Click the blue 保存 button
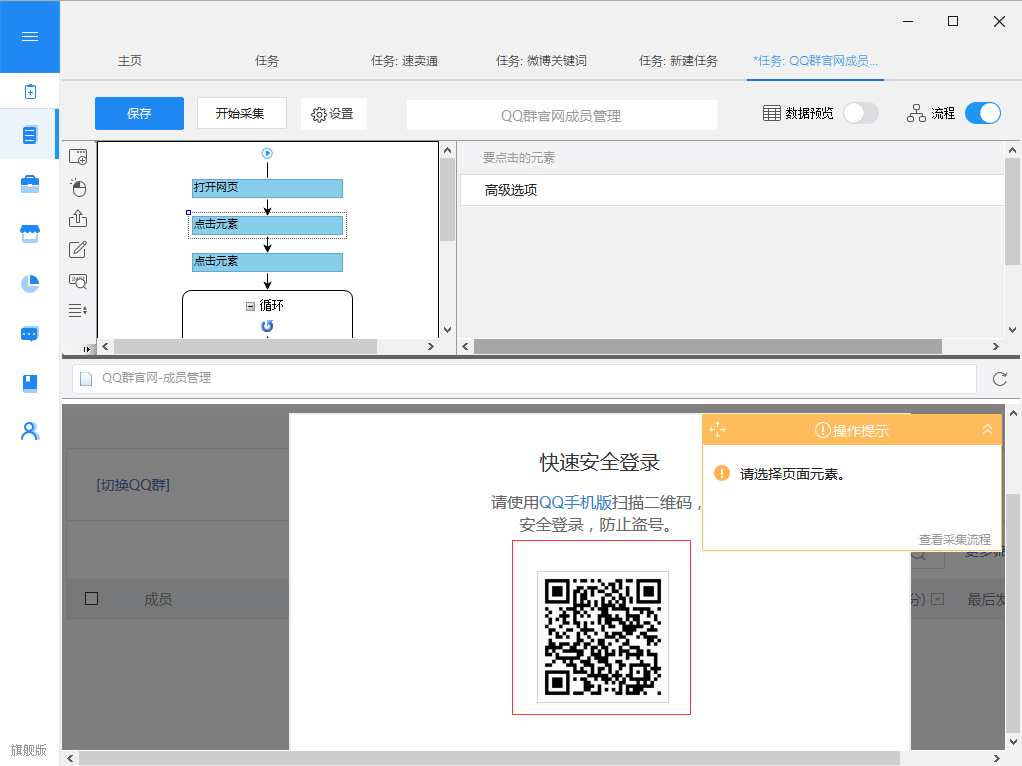 click(139, 113)
